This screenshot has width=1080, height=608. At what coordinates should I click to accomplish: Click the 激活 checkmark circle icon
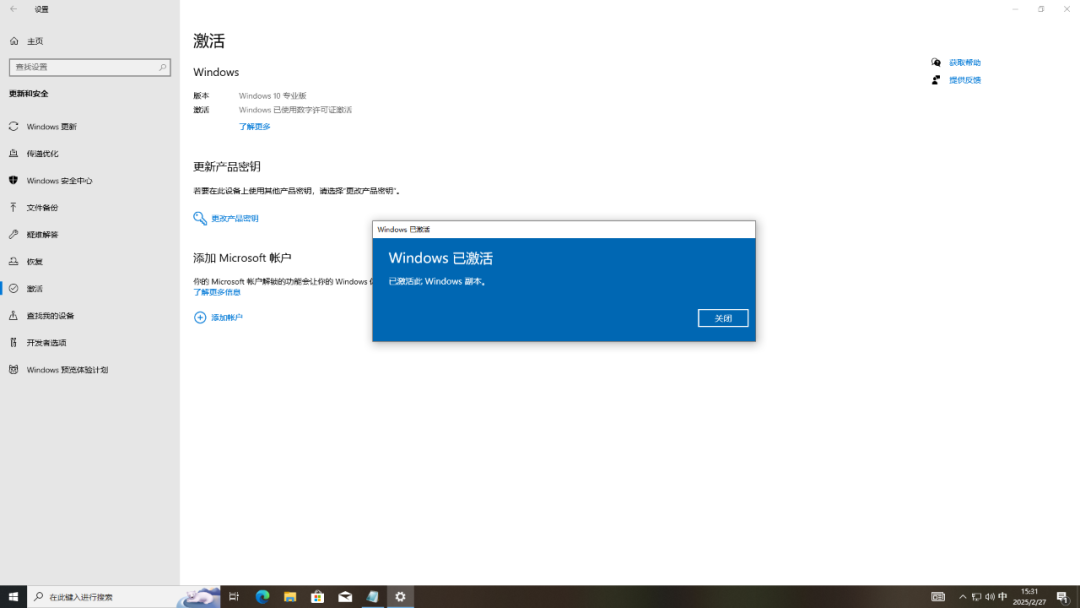coord(13,289)
